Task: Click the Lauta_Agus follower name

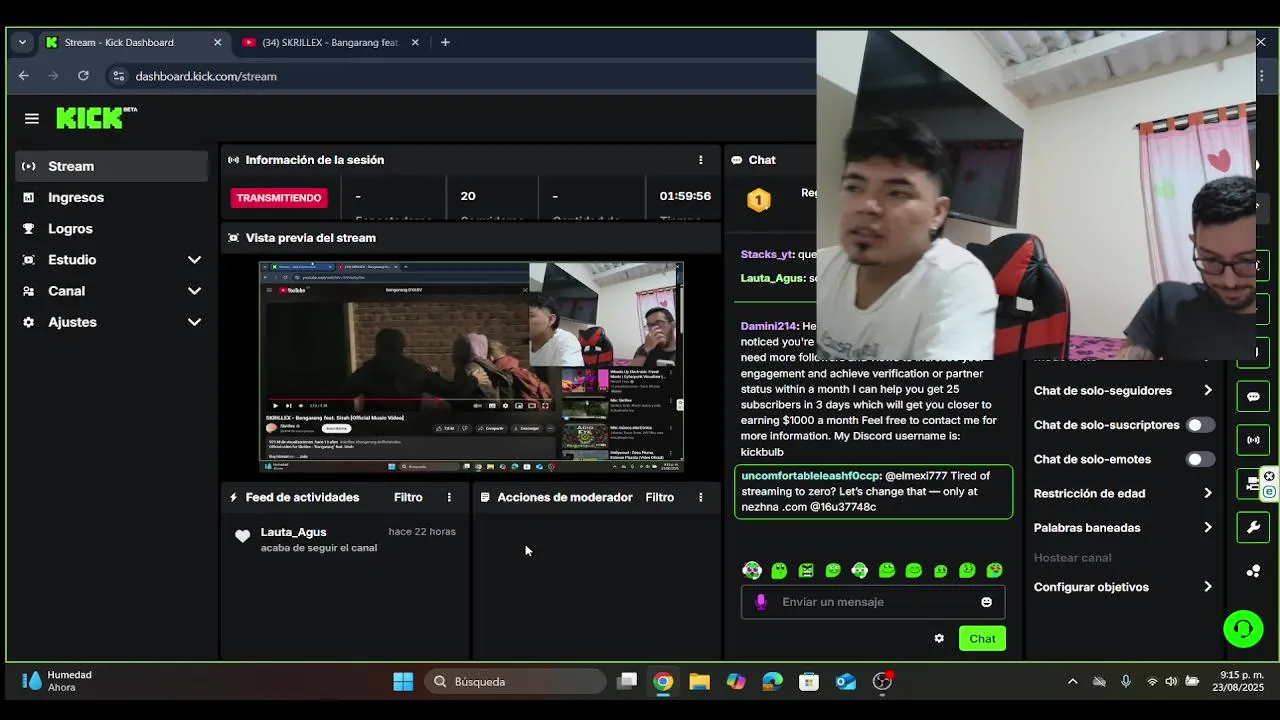Action: point(293,532)
